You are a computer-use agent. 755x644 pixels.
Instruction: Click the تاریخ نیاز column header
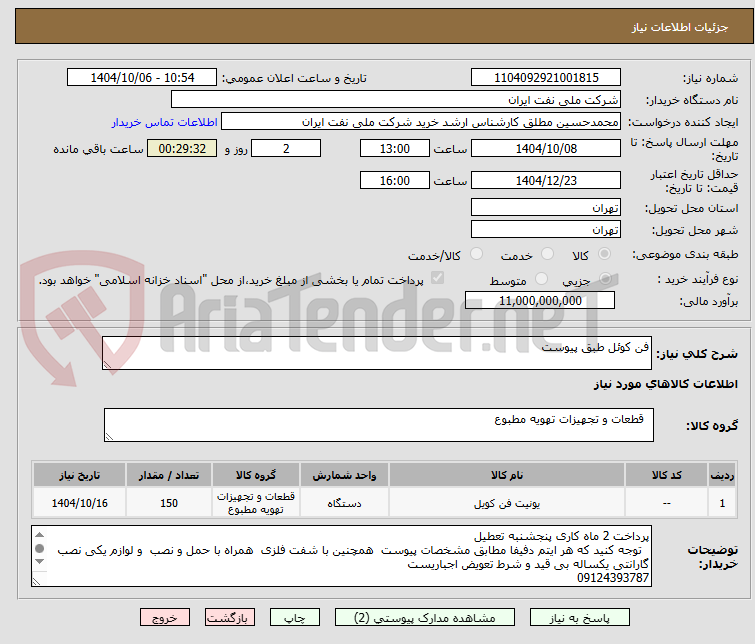click(79, 475)
